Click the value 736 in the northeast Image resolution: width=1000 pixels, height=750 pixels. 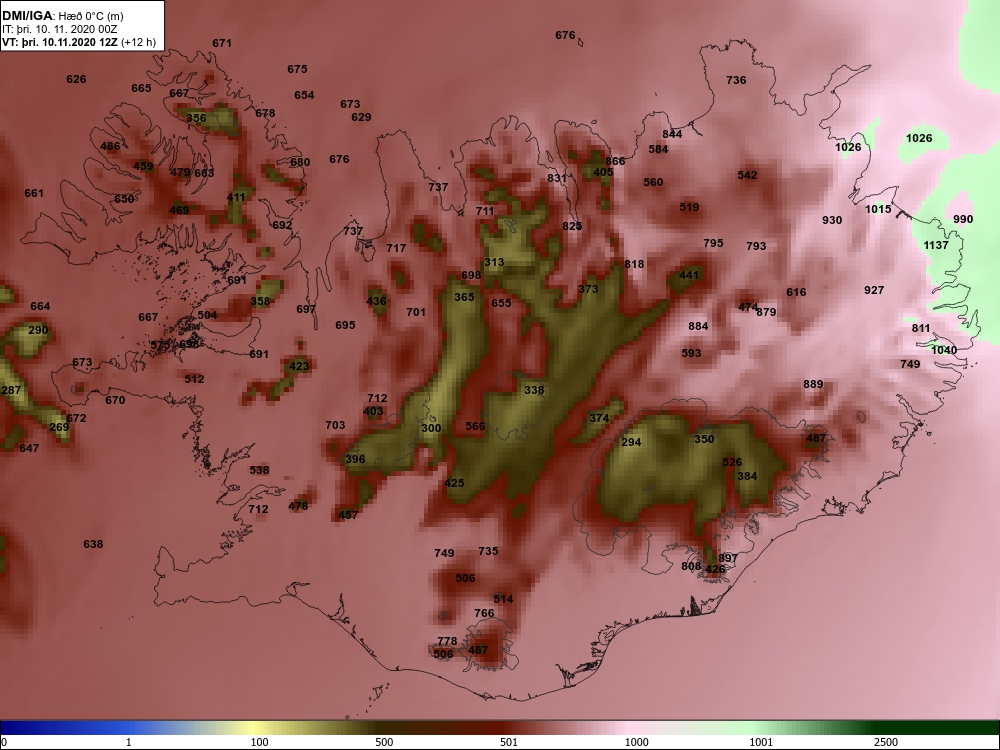[x=736, y=80]
